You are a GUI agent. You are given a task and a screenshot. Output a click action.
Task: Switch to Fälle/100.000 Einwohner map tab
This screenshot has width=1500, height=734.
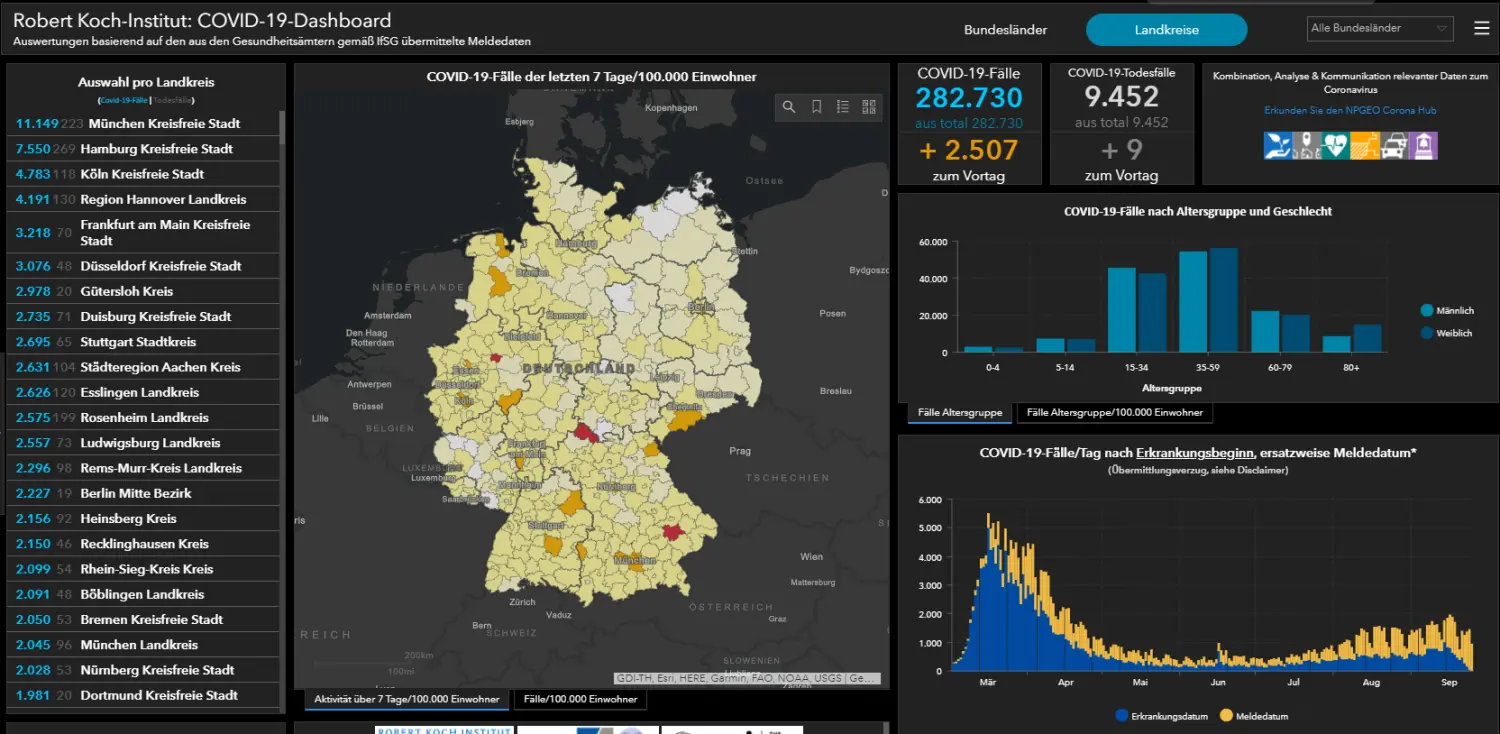pos(580,699)
